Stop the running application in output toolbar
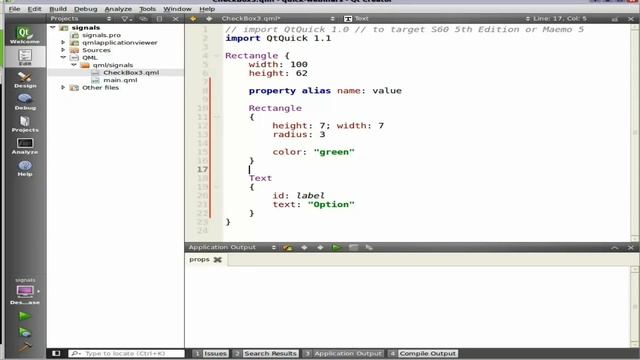Image resolution: width=640 pixels, height=360 pixels. coord(353,247)
